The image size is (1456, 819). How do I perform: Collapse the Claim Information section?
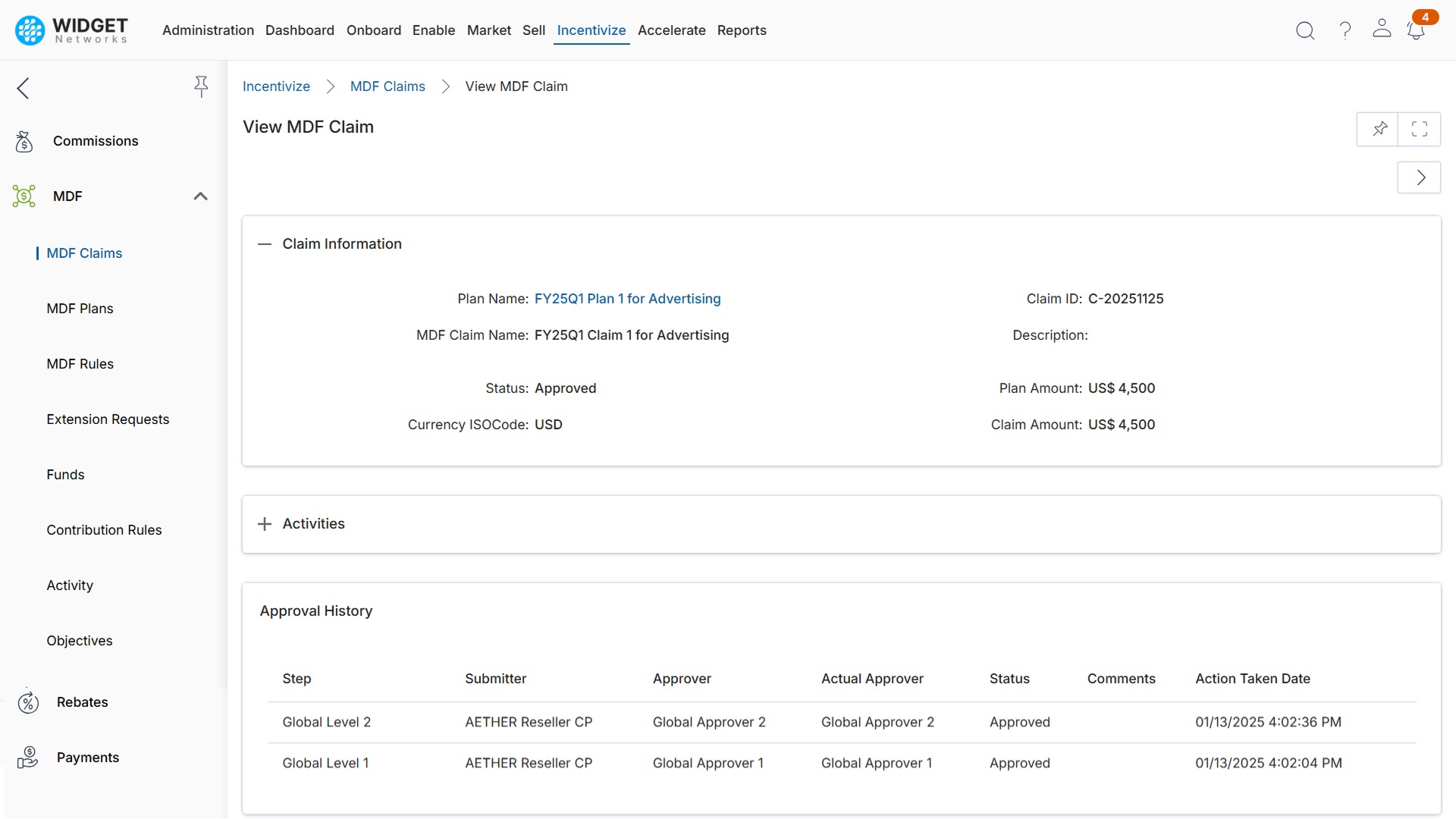pyautogui.click(x=264, y=244)
